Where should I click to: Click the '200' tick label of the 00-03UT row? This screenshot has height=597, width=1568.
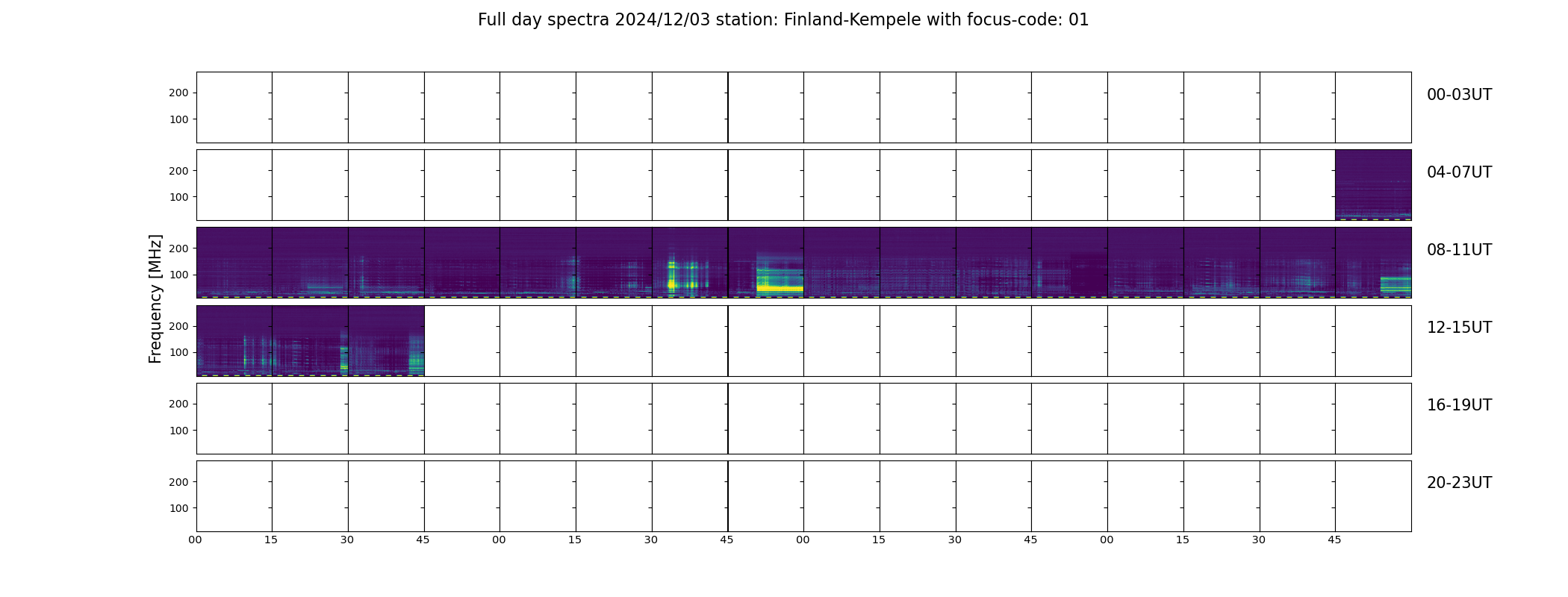point(178,93)
